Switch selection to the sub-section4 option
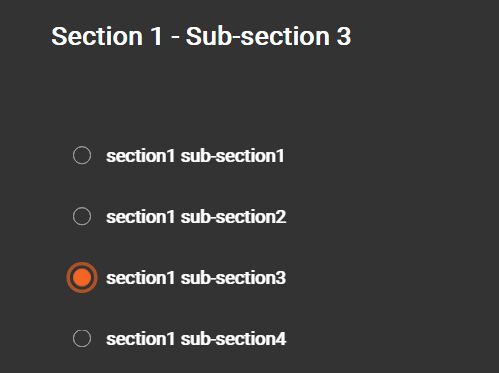The image size is (499, 373). [x=82, y=339]
